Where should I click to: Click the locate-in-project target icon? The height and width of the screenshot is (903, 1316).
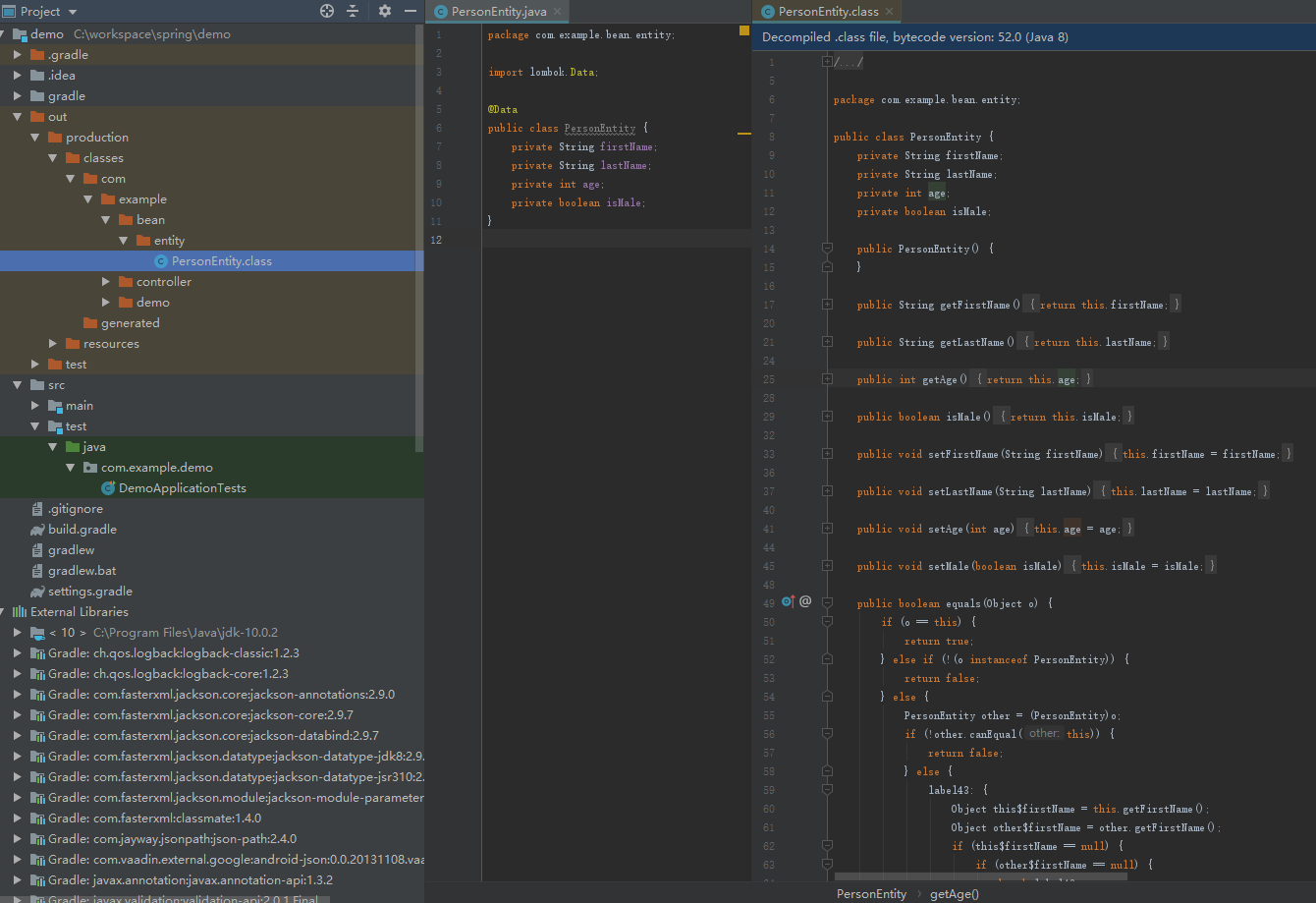pos(327,11)
